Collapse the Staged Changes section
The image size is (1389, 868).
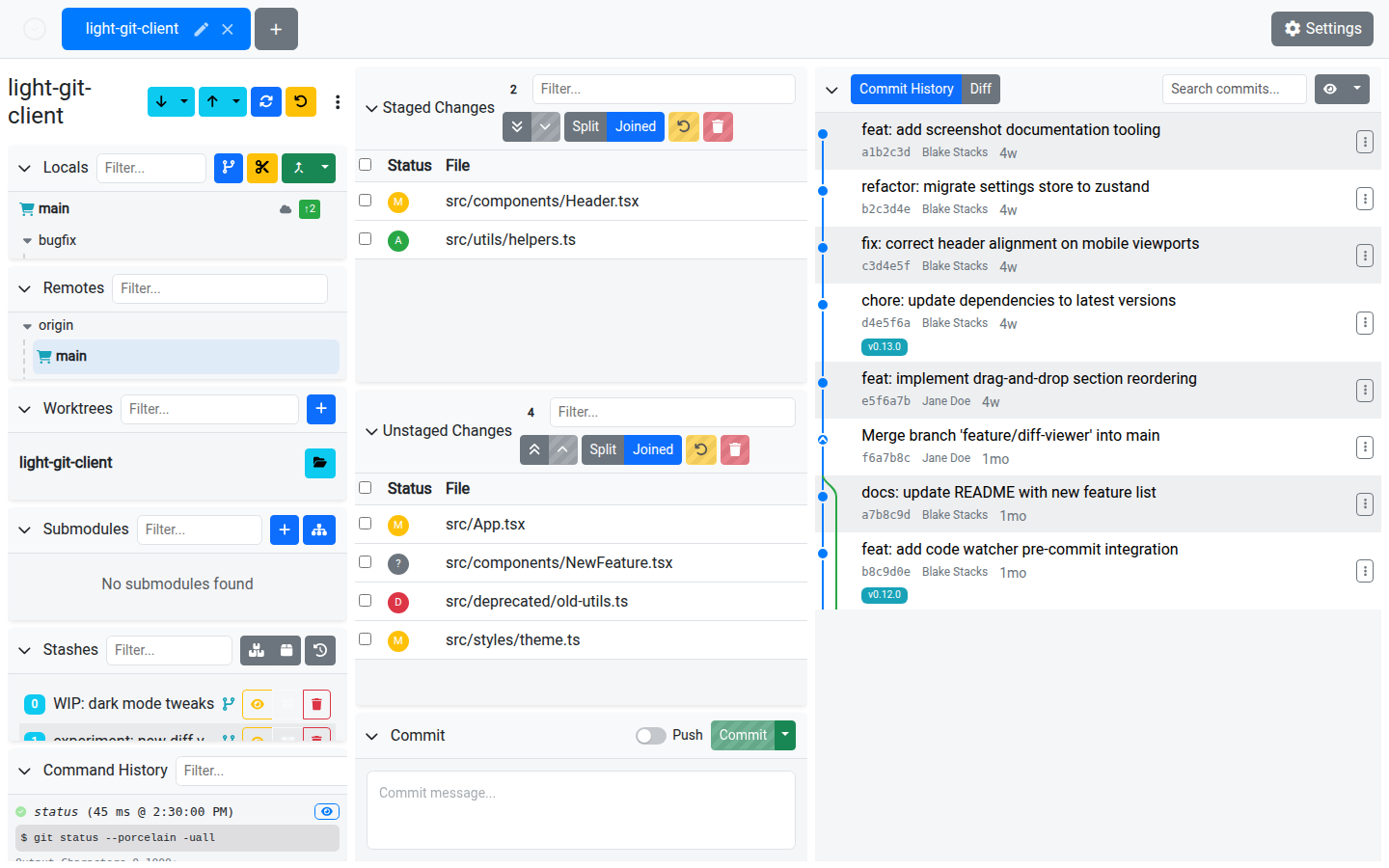[371, 108]
